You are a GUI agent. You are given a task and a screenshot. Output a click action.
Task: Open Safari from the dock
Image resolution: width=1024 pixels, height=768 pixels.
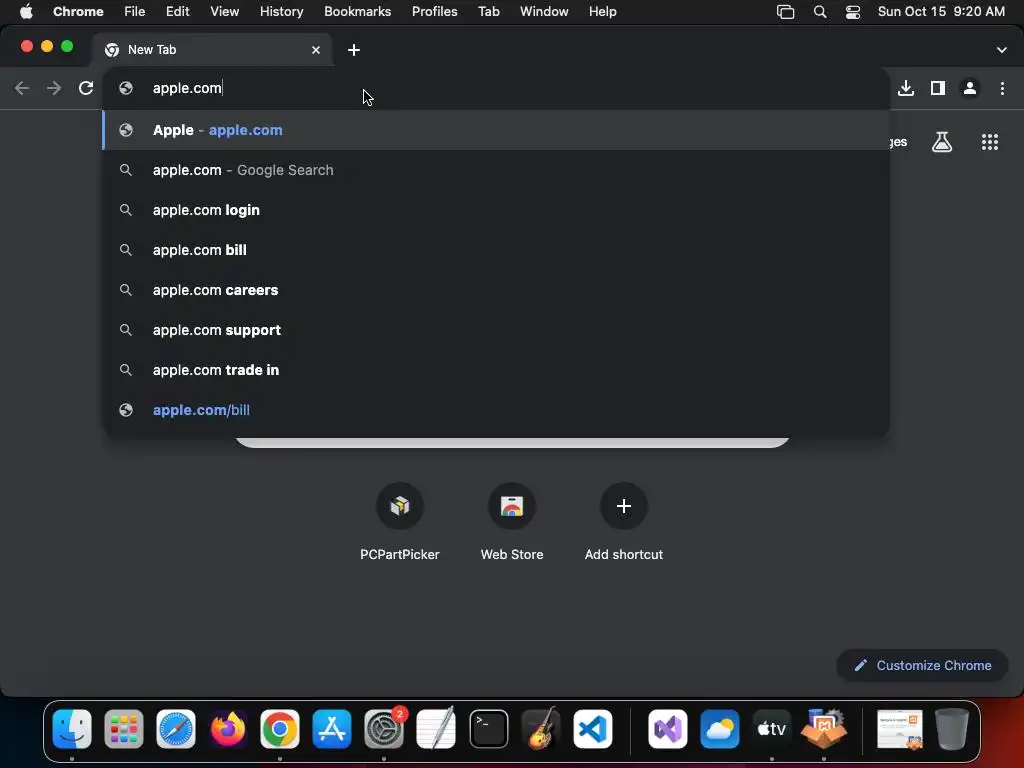(x=176, y=729)
